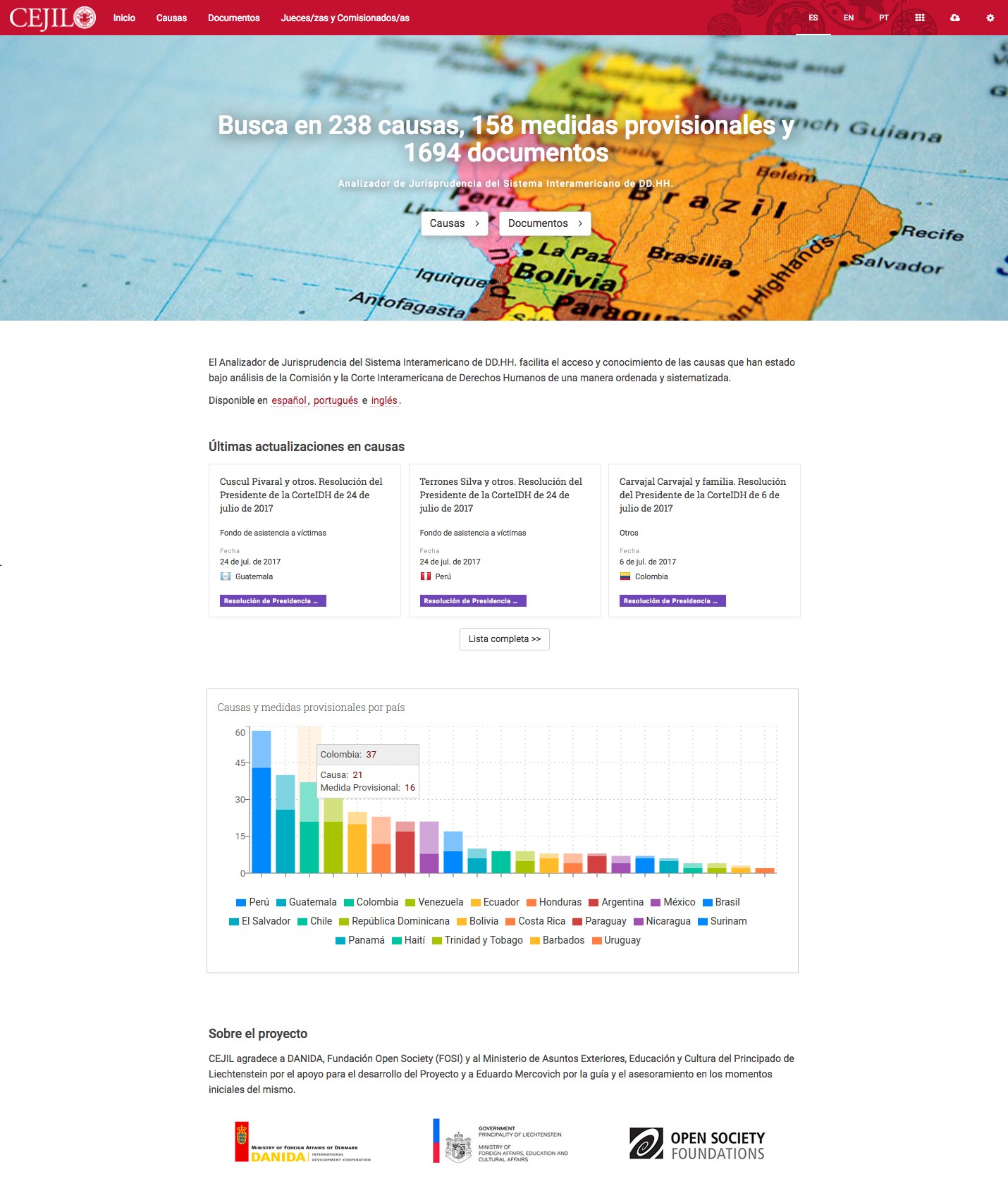Screen dimensions: 1008x1198
Task: Toggle Panamá legend entry
Action: point(360,940)
